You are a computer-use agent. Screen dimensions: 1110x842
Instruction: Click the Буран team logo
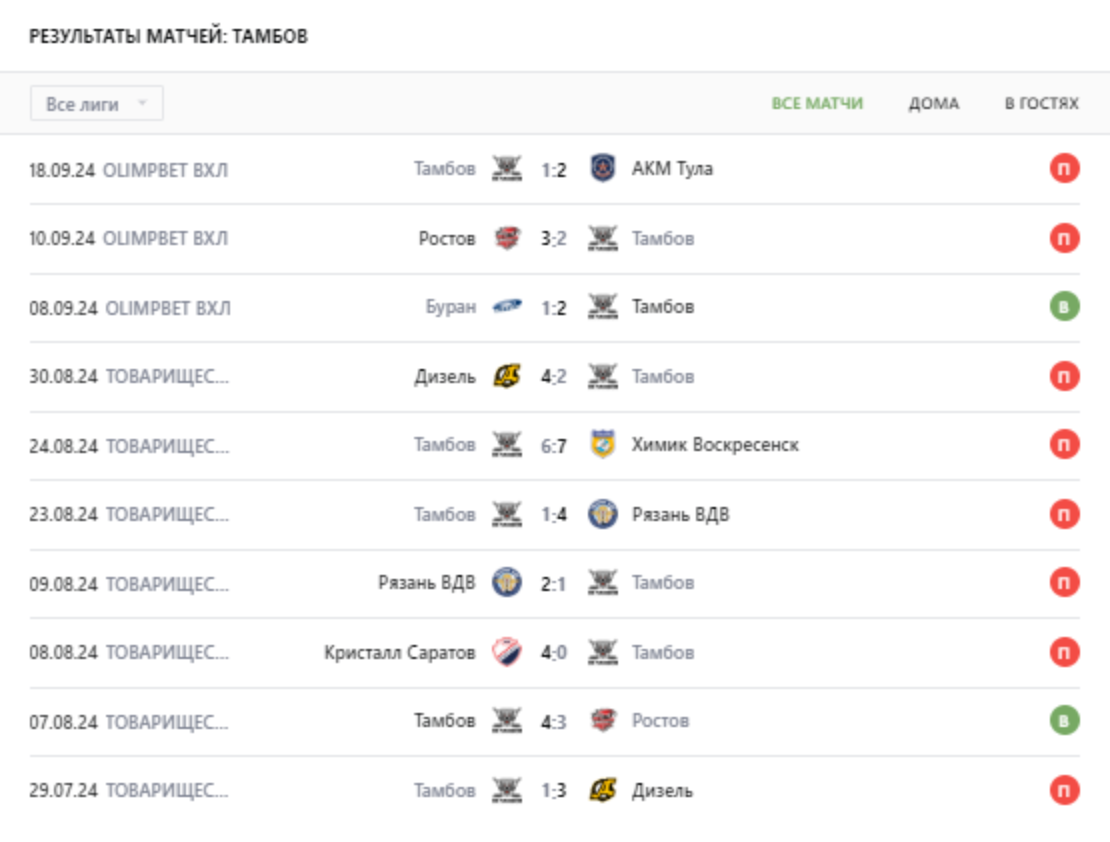click(x=507, y=307)
